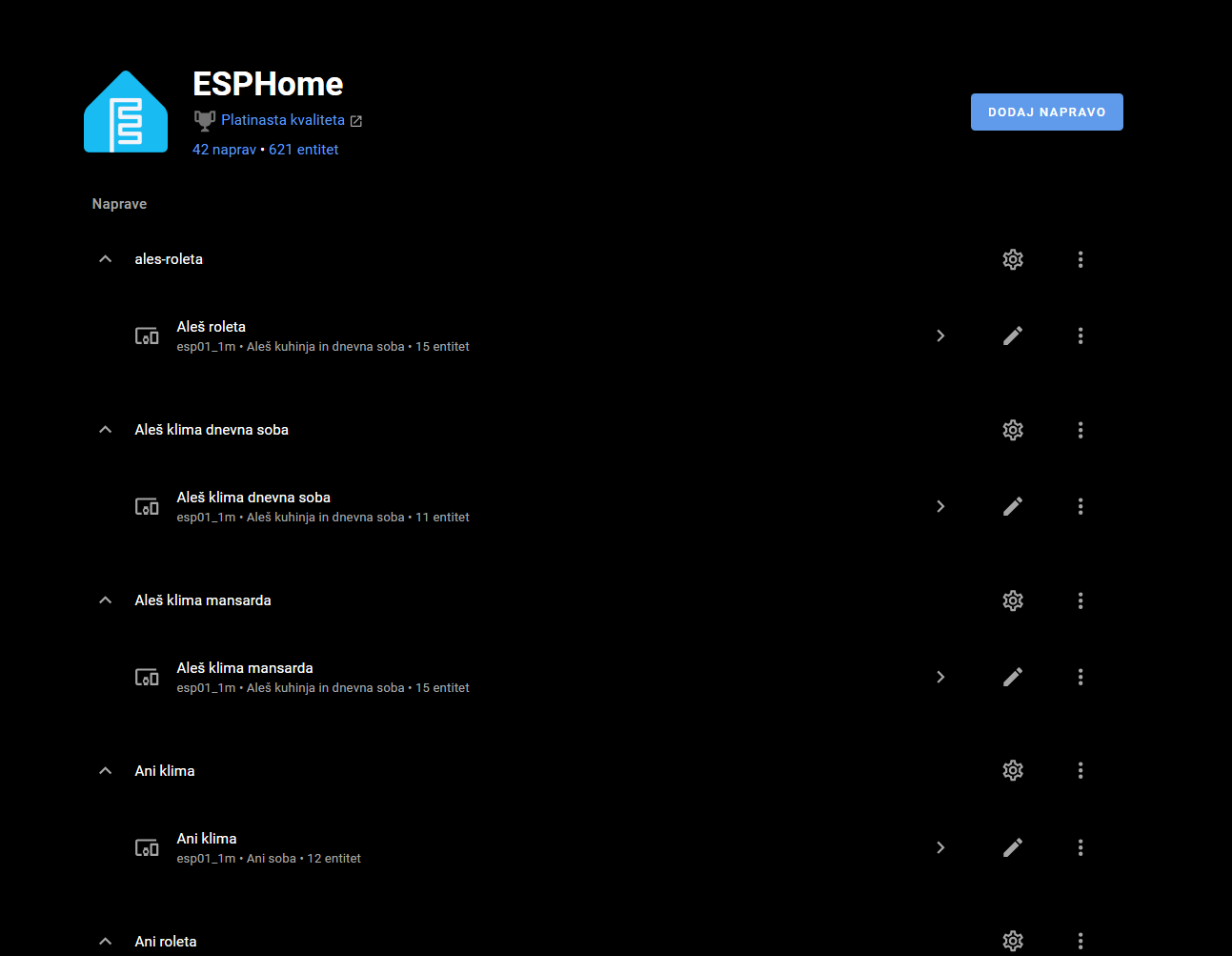Click the ESPHome logo icon
Image resolution: width=1232 pixels, height=956 pixels.
[x=126, y=112]
